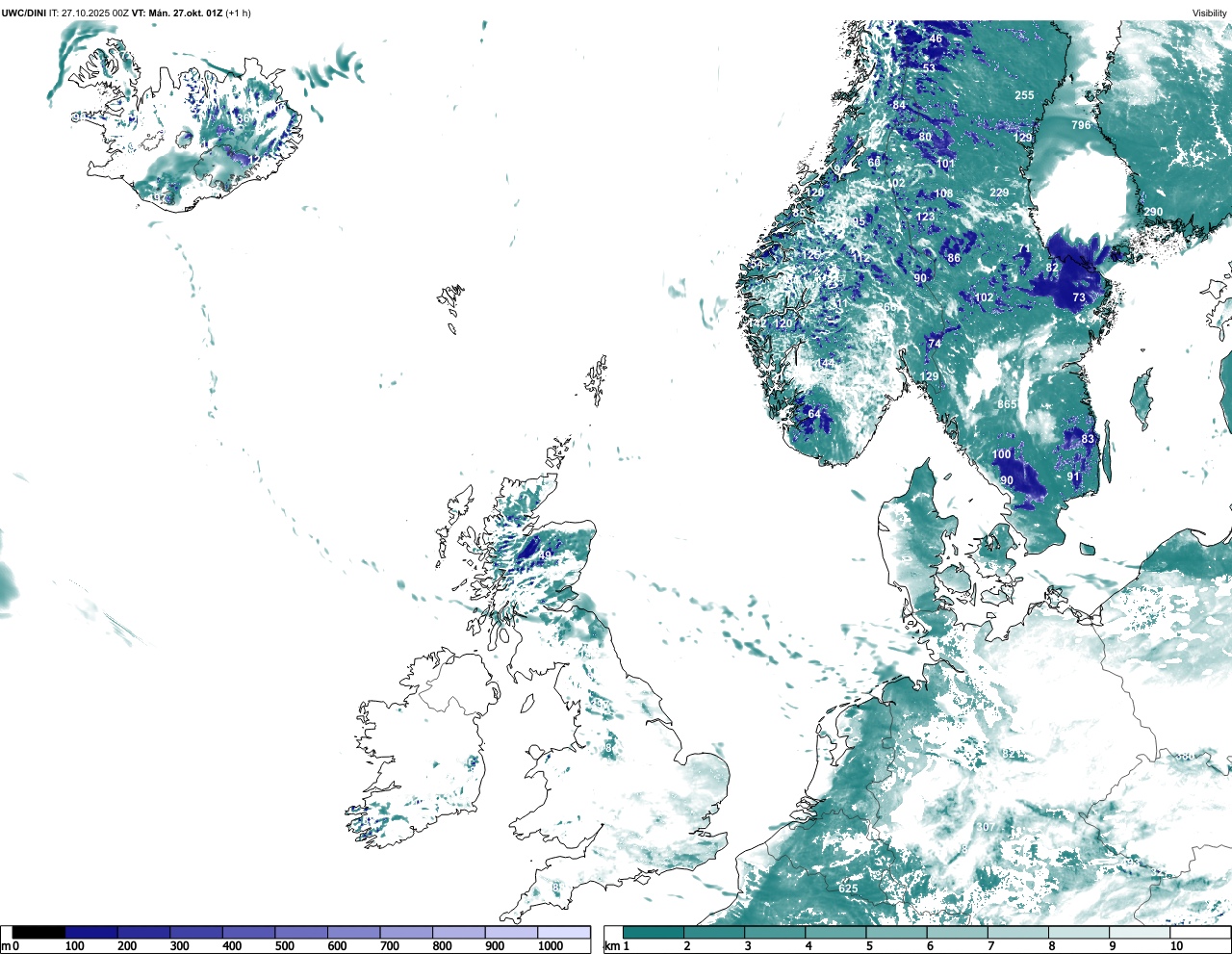Pick the 800–900 m legend color swatch
Screen dimensions: 1232x954
(x=458, y=932)
